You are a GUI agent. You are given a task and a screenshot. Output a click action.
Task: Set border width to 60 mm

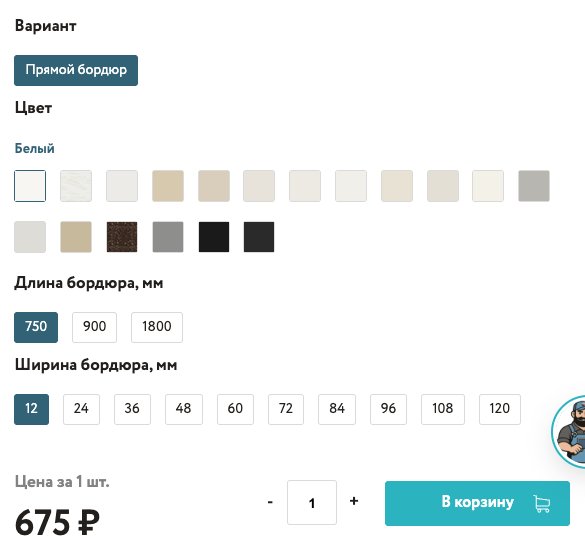coord(235,409)
